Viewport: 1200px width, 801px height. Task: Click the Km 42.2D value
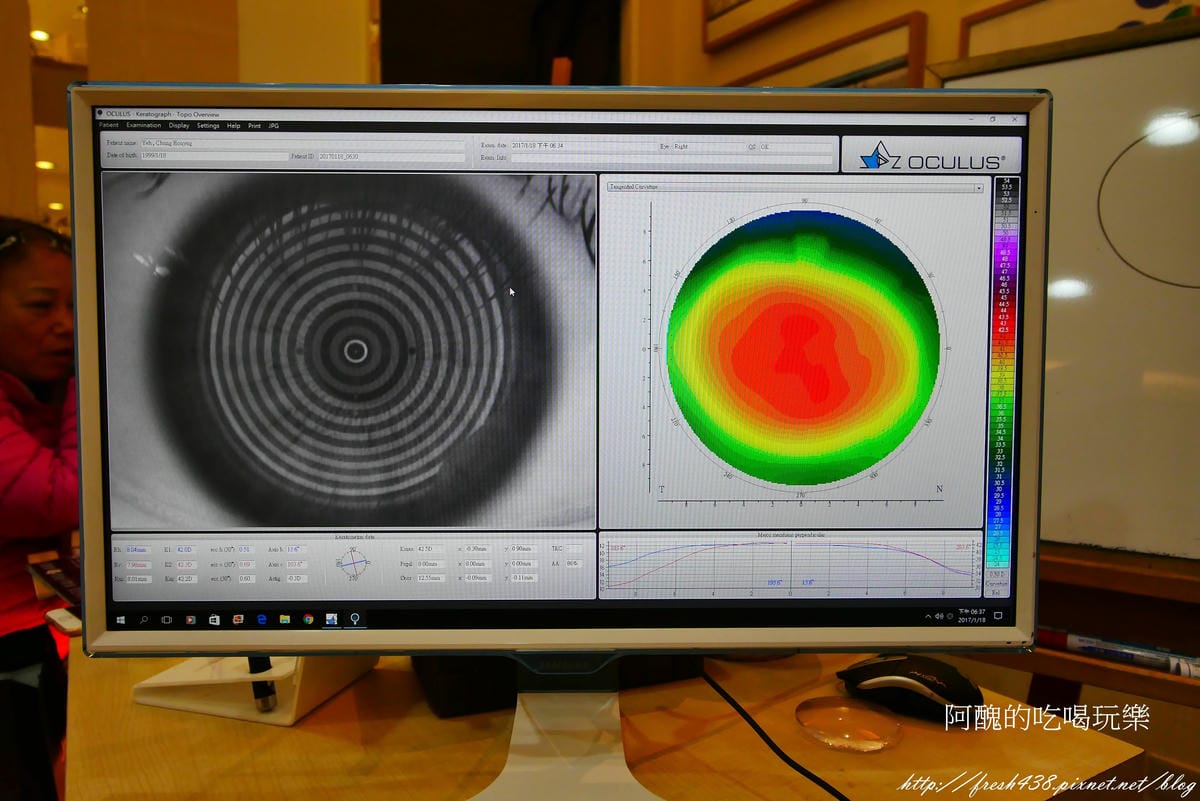pyautogui.click(x=187, y=579)
